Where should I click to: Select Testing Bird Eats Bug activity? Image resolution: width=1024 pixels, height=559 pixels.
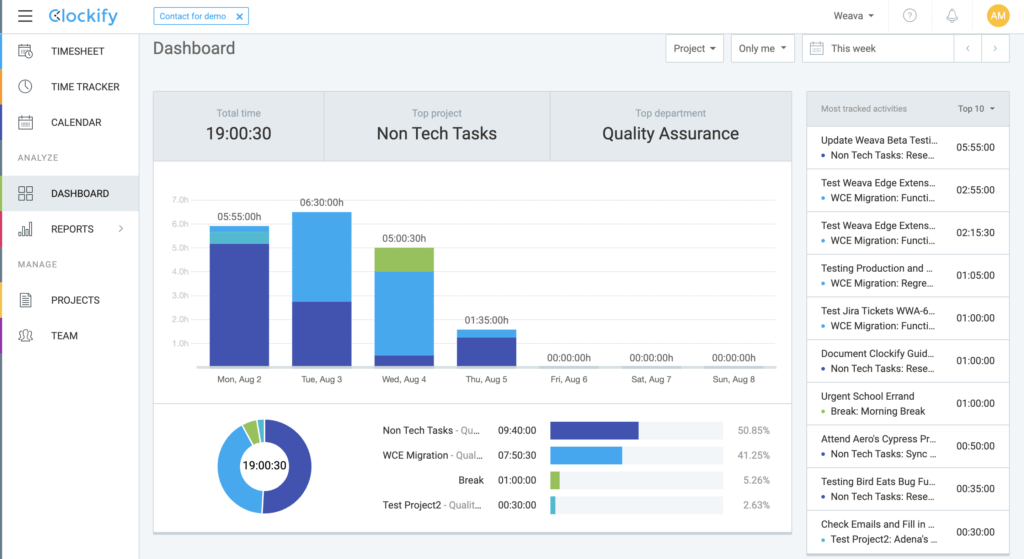point(908,489)
